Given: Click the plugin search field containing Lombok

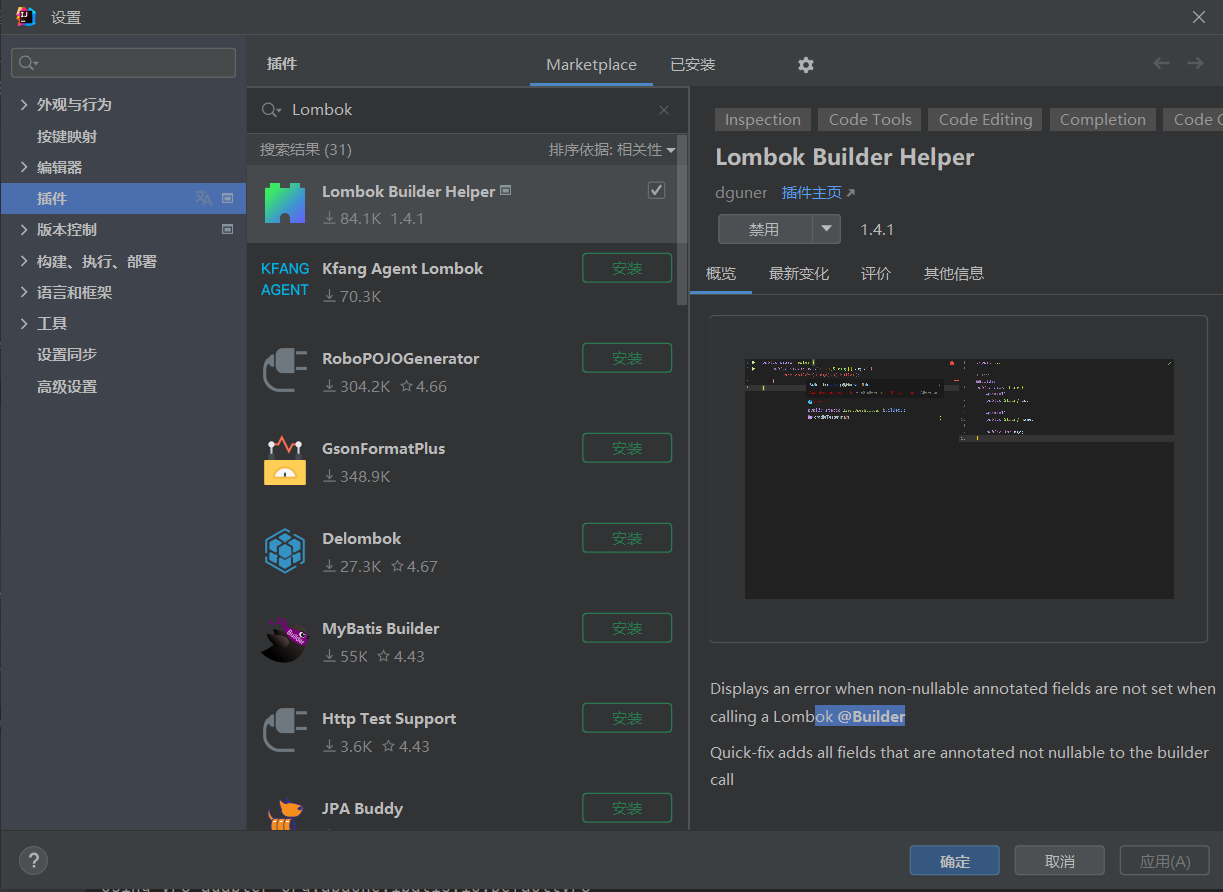Looking at the screenshot, I should click(468, 110).
